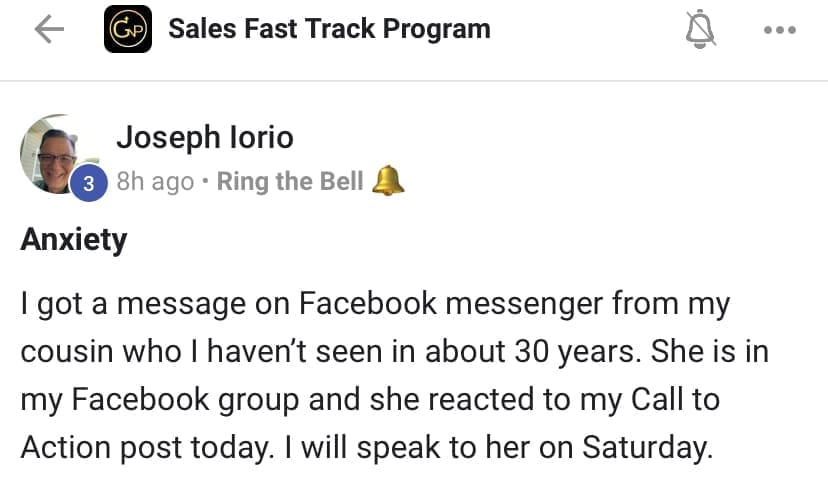This screenshot has width=828, height=499.
Task: Open the GP group logo
Action: (128, 29)
